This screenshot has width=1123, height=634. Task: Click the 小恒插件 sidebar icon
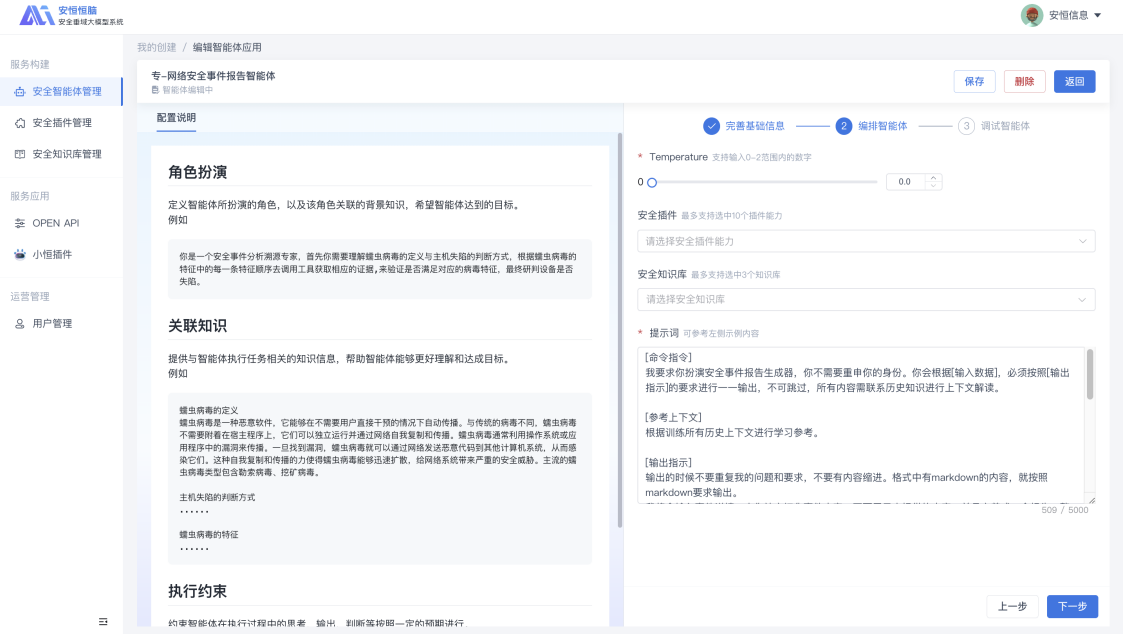(x=20, y=254)
